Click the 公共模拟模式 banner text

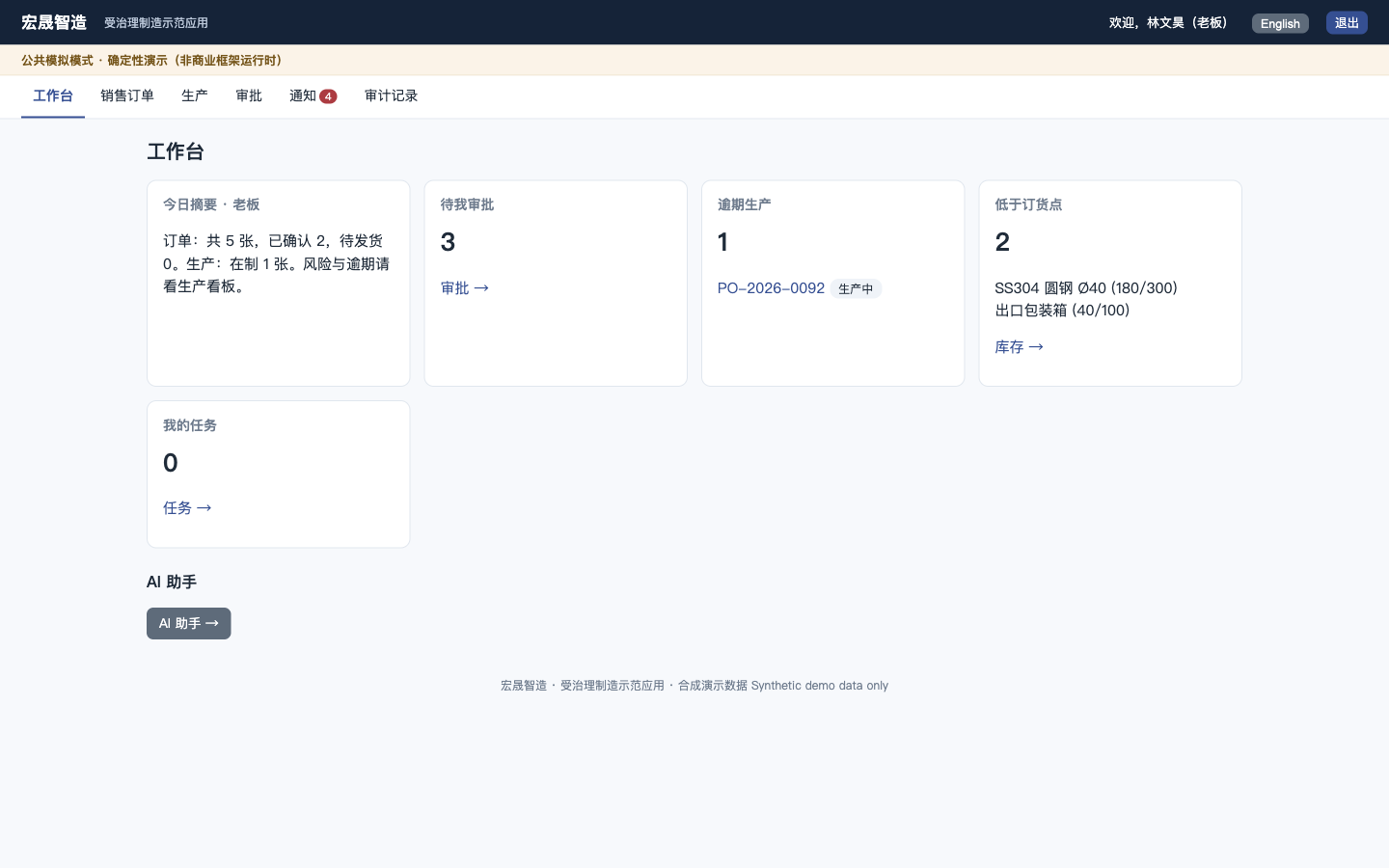(154, 61)
